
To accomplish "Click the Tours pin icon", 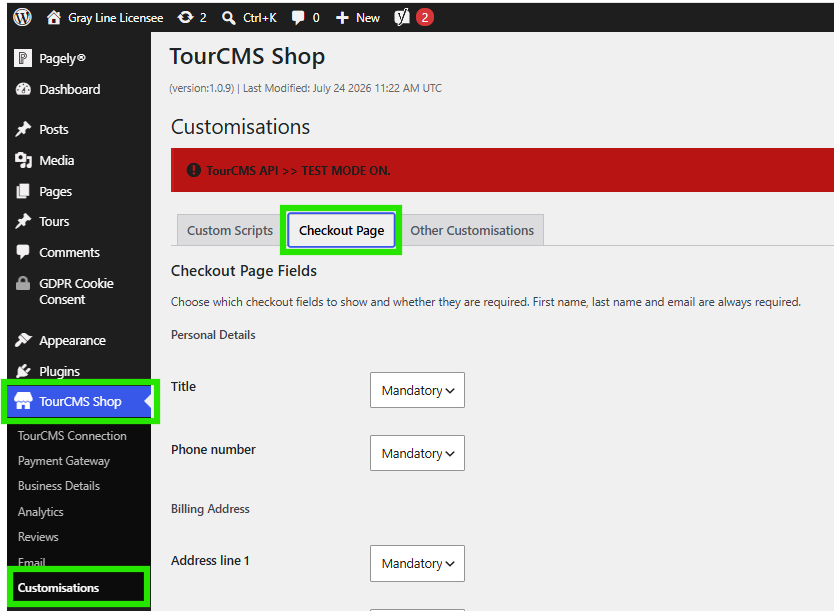I will pyautogui.click(x=23, y=221).
